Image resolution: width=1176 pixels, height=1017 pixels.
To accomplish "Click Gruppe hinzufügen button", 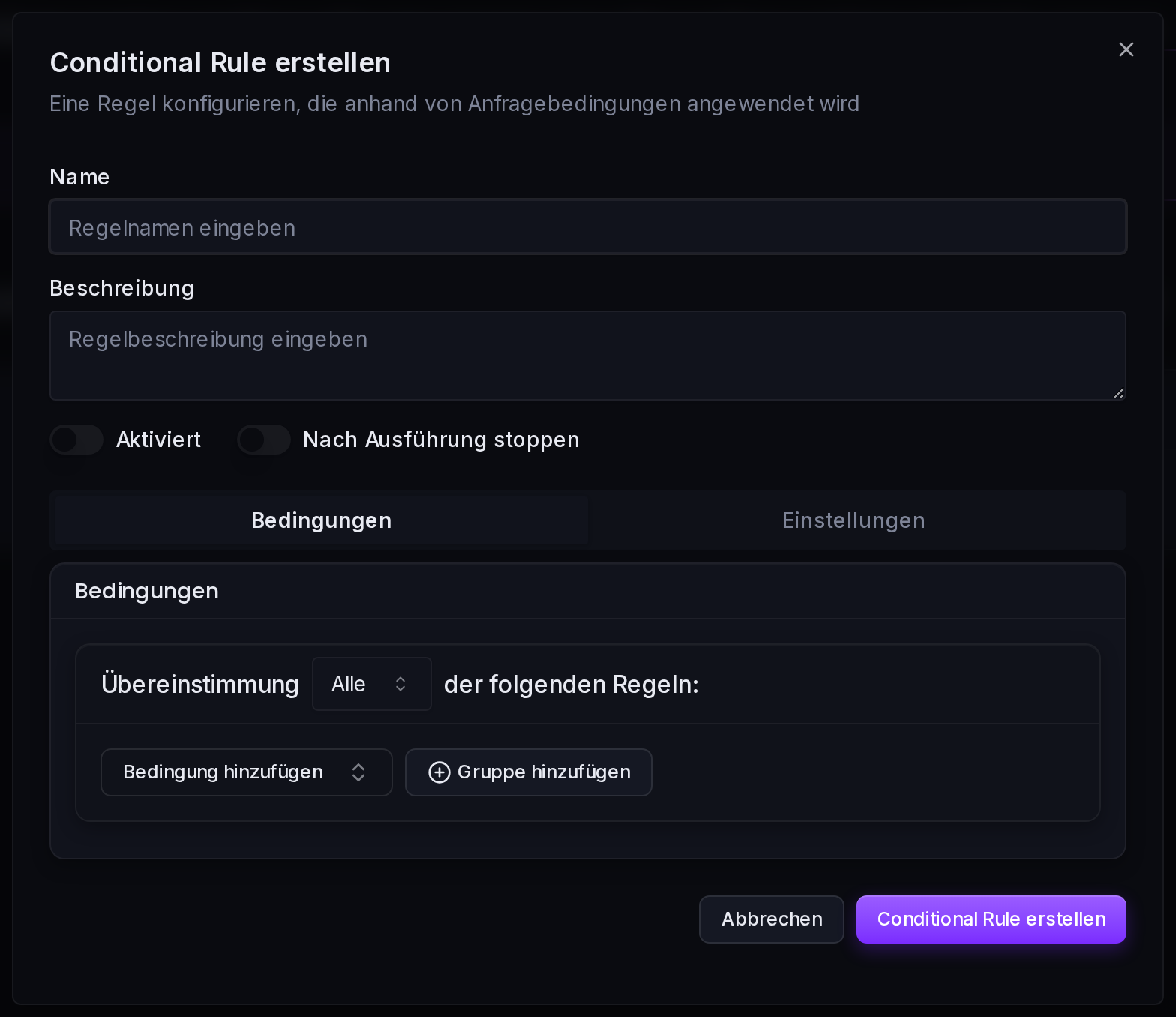I will pos(529,772).
